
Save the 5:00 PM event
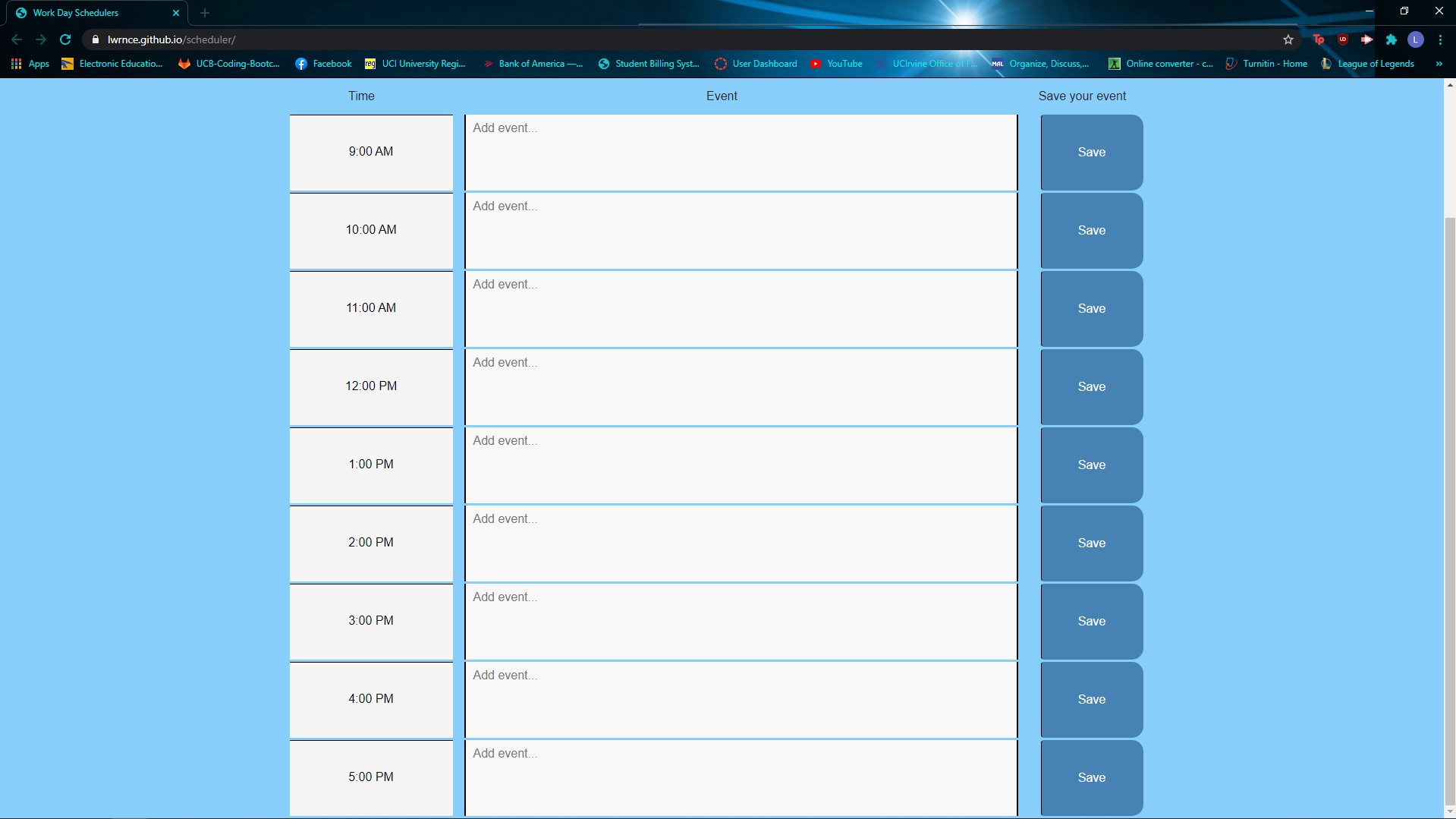(x=1092, y=778)
